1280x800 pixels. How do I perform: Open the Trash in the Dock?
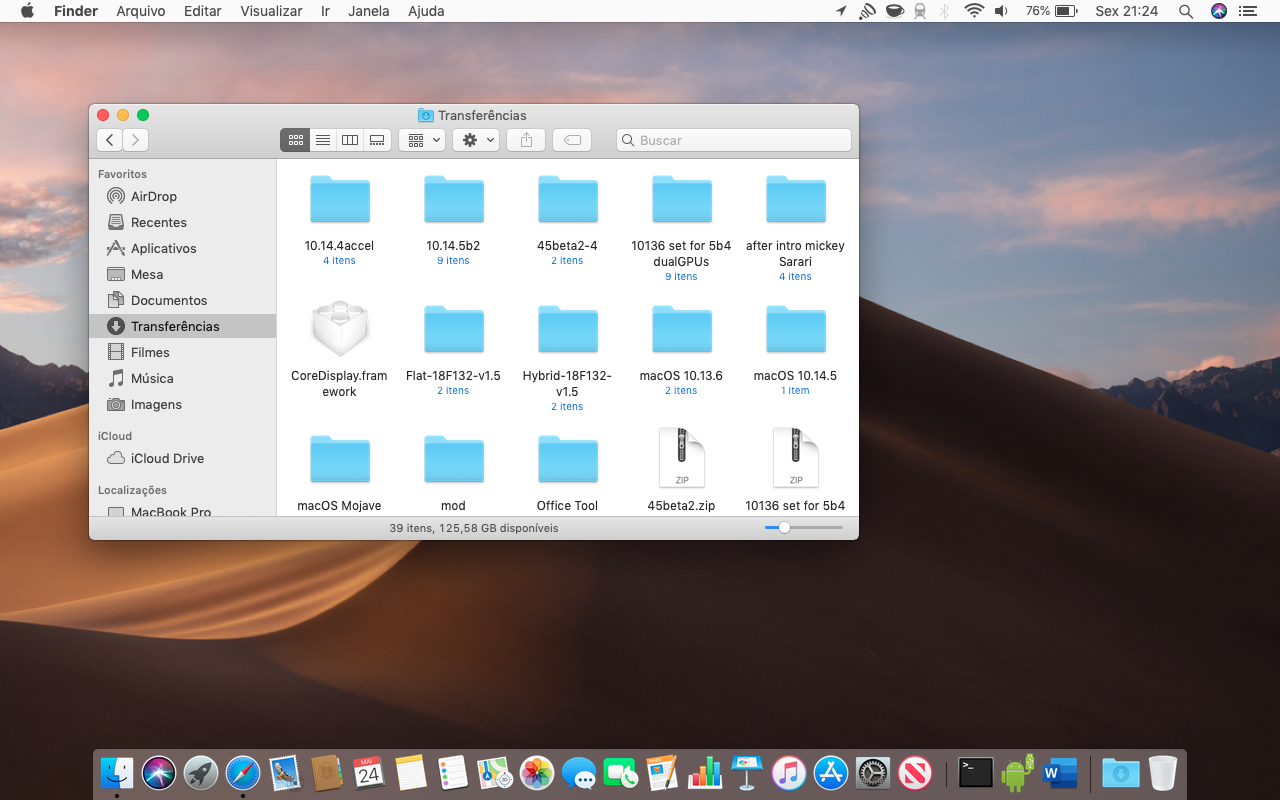(1163, 772)
